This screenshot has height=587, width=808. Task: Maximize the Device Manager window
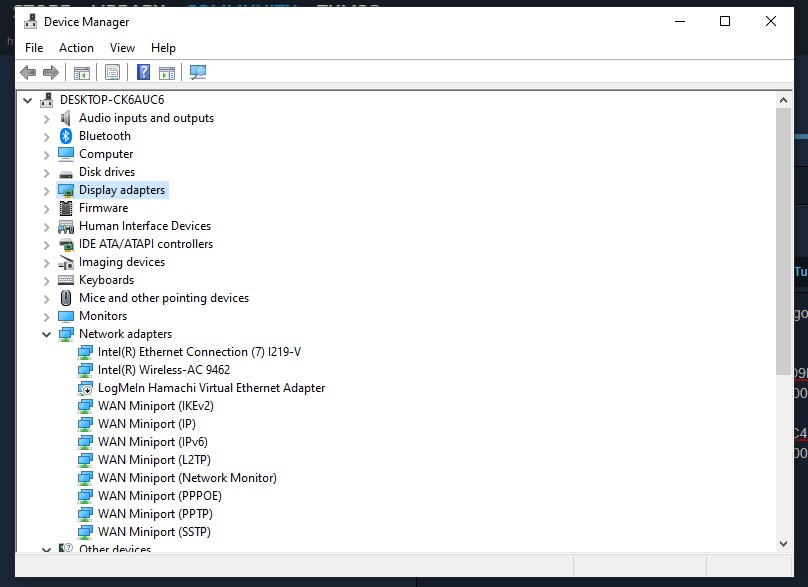click(725, 21)
